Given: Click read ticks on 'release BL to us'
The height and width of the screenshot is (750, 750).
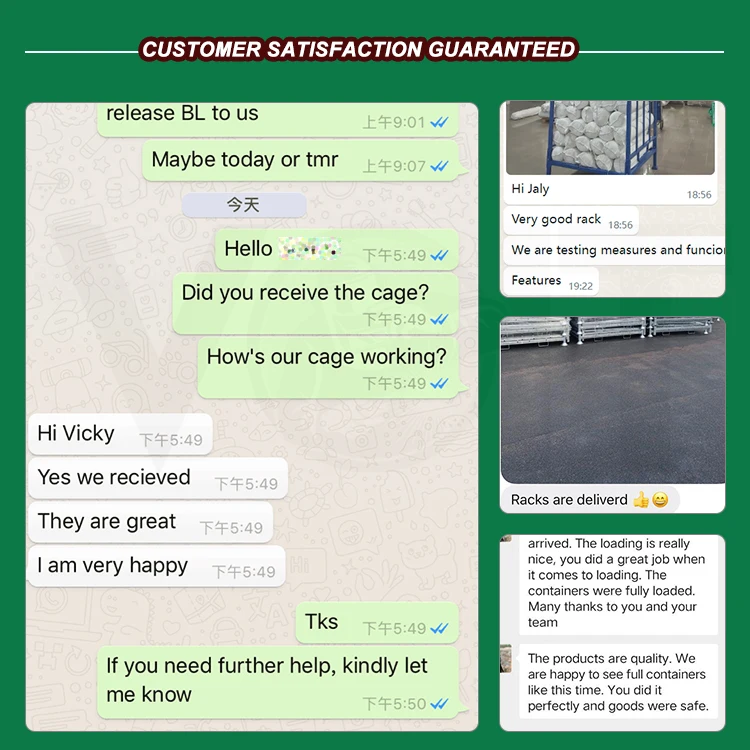Looking at the screenshot, I should point(439,122).
